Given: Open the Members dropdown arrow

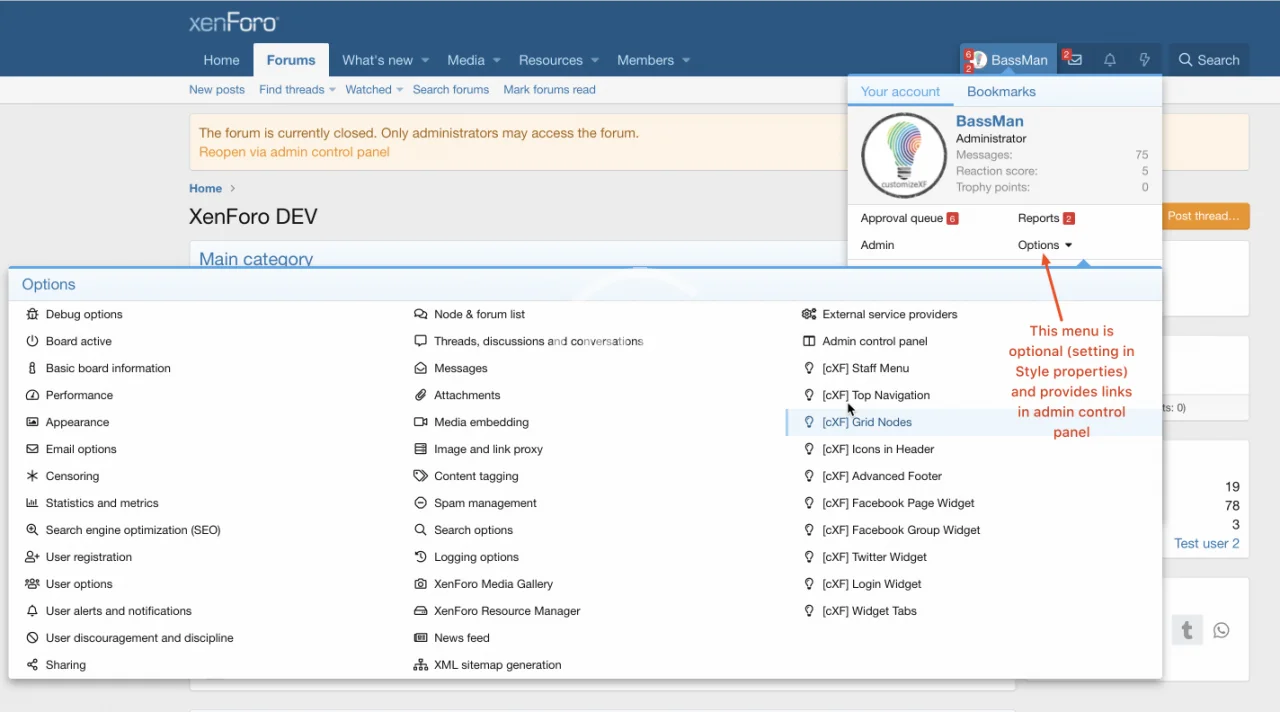Looking at the screenshot, I should (x=686, y=60).
